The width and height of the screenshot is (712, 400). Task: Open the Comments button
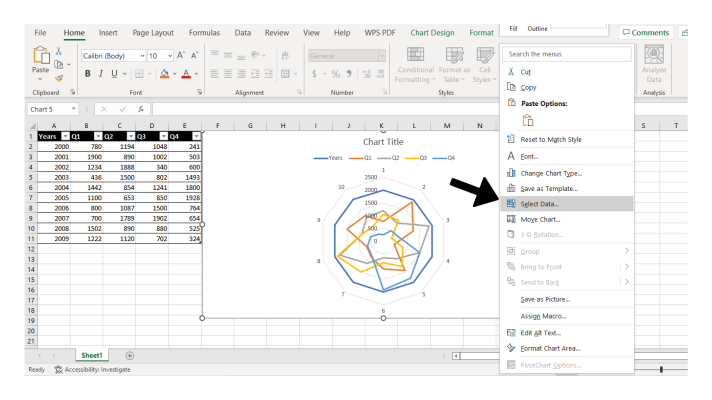point(645,32)
